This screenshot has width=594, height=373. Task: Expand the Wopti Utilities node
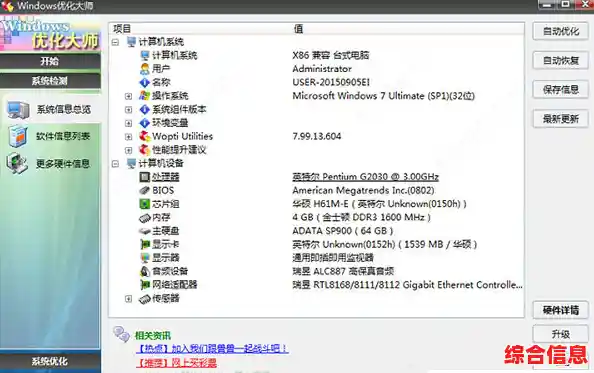pyautogui.click(x=128, y=137)
